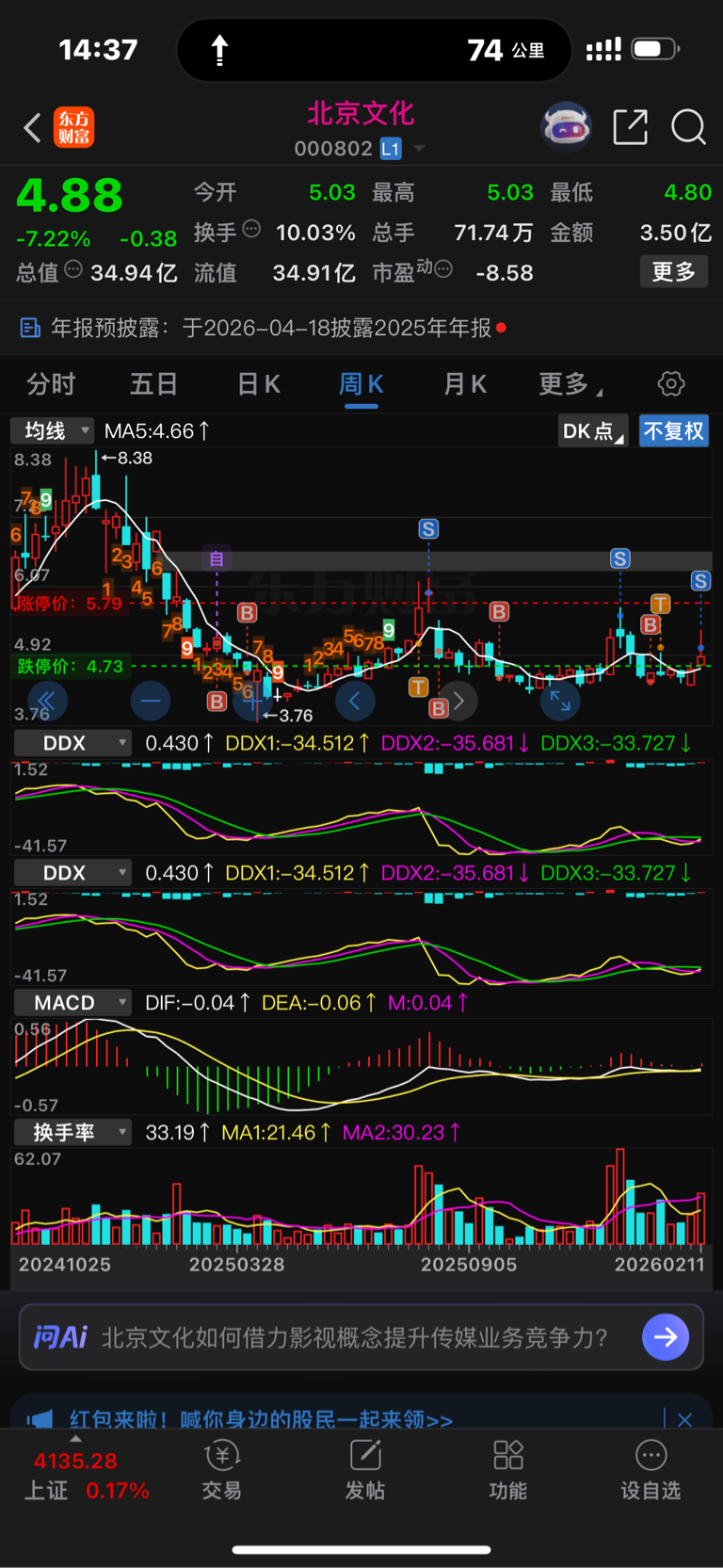
Task: Tap the 涨停价: 5.79 label
Action: pyautogui.click(x=69, y=604)
